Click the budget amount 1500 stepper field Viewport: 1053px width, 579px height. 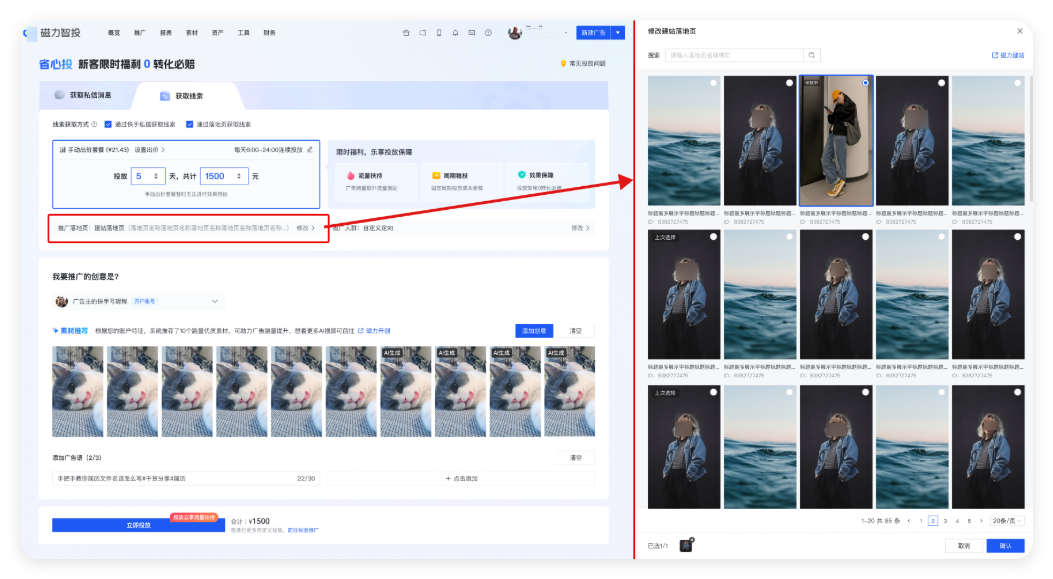[225, 176]
